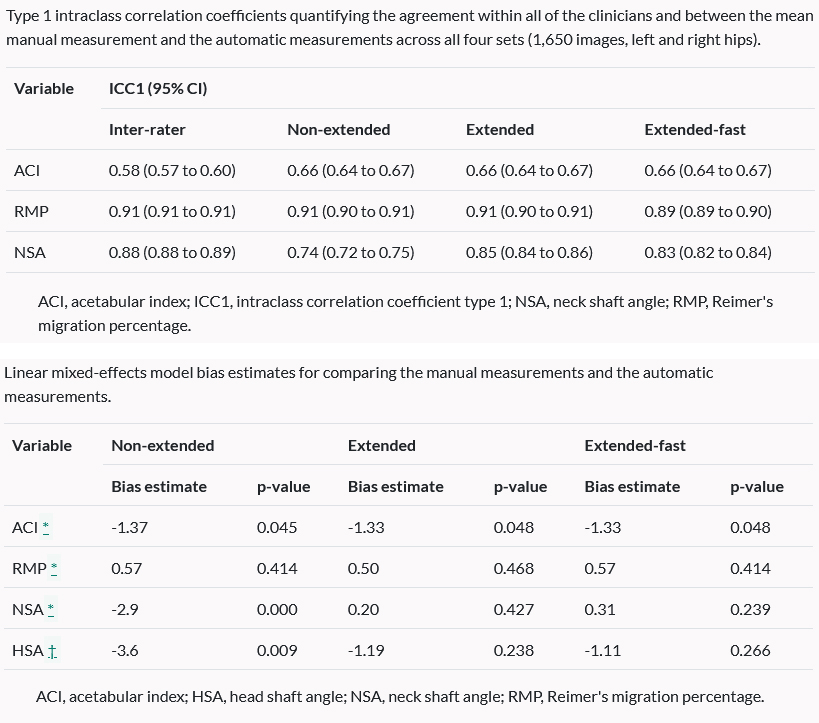Image resolution: width=819 pixels, height=723 pixels.
Task: Select the HSA p-value 0.266
Action: pyautogui.click(x=750, y=651)
